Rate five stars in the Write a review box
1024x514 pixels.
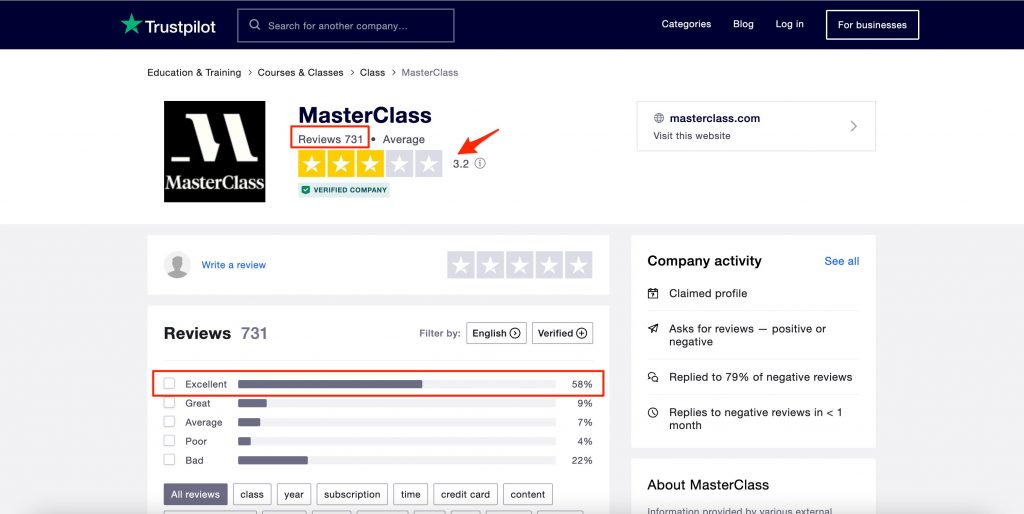click(579, 265)
